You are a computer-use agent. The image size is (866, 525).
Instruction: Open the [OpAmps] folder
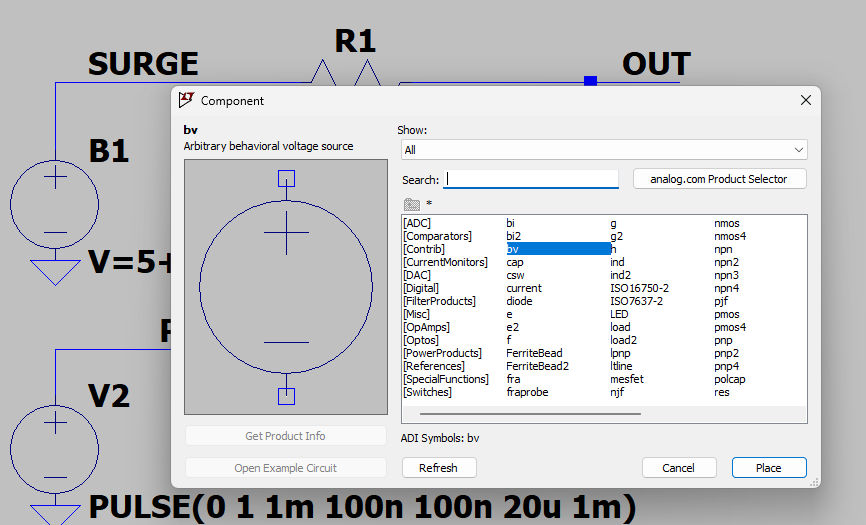point(427,327)
